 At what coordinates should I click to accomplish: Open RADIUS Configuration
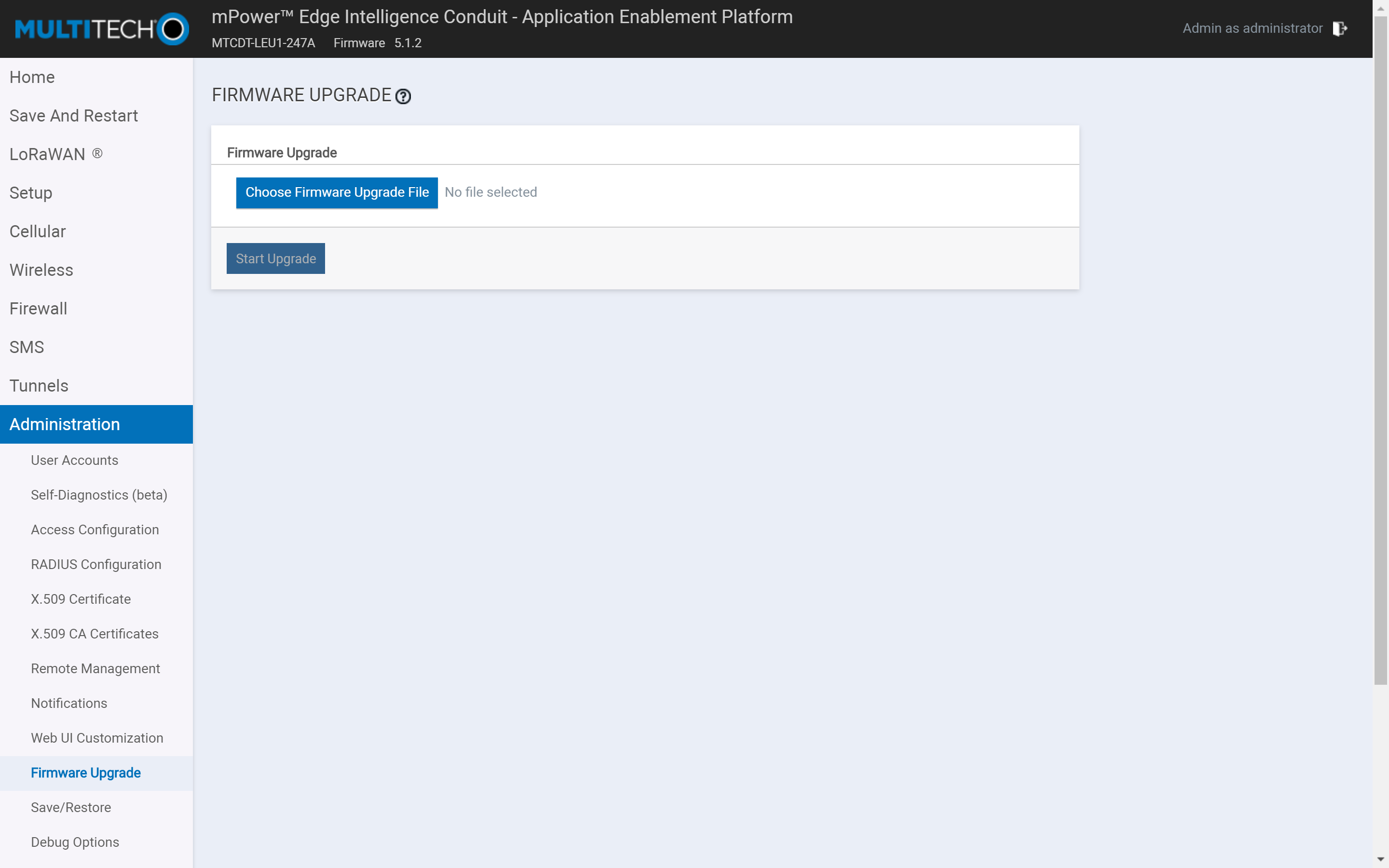[96, 564]
